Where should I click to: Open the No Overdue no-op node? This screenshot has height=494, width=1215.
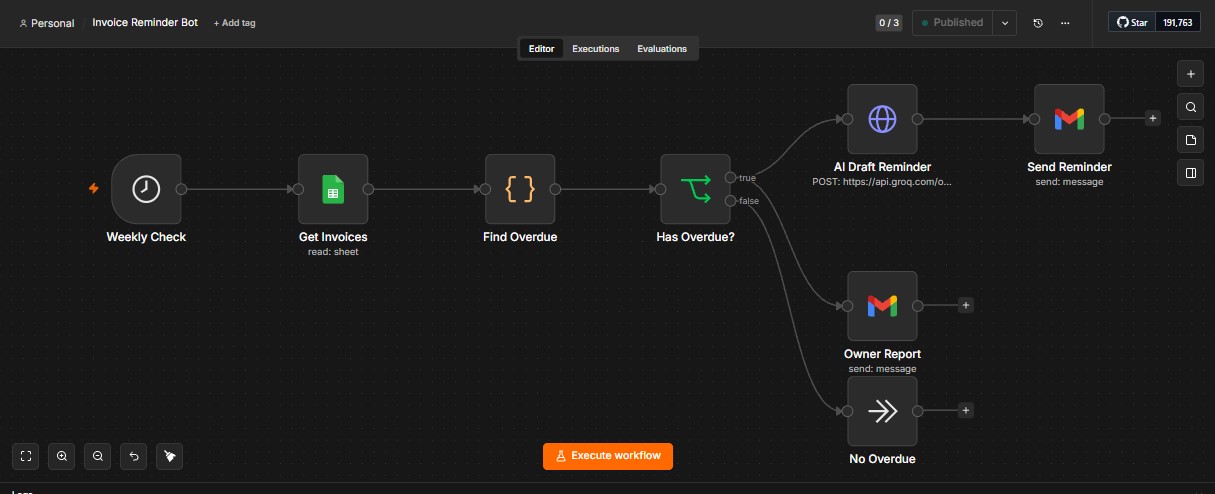(x=882, y=411)
